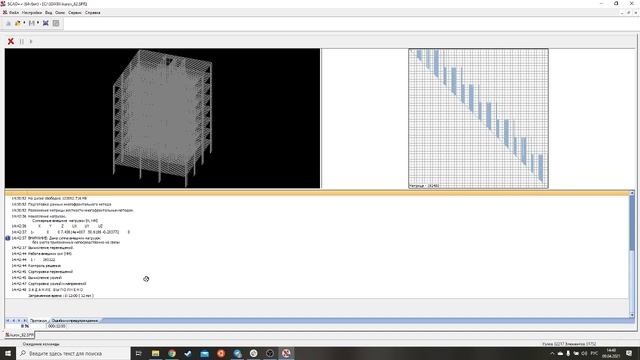
Task: Open the blue globe app on taskbar
Action: tap(237, 353)
